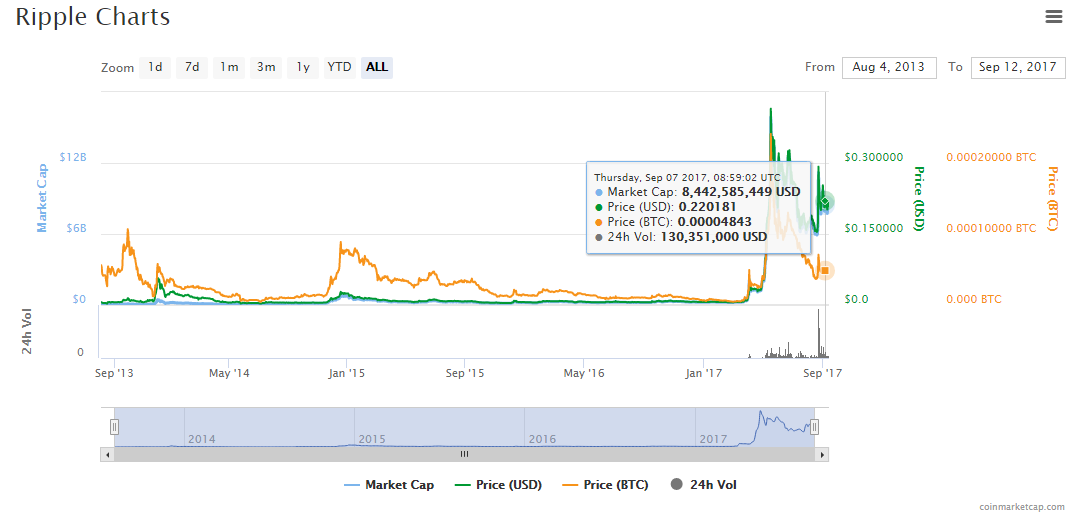1086x512 pixels.
Task: Grab the navigator's left range handle
Action: (x=115, y=426)
